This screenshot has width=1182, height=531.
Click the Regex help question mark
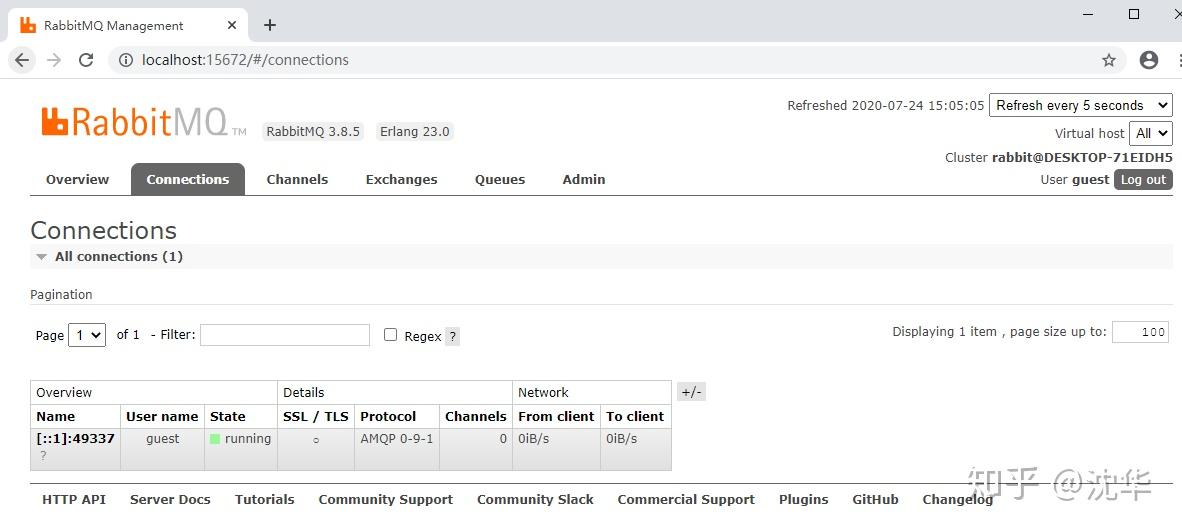pyautogui.click(x=452, y=337)
